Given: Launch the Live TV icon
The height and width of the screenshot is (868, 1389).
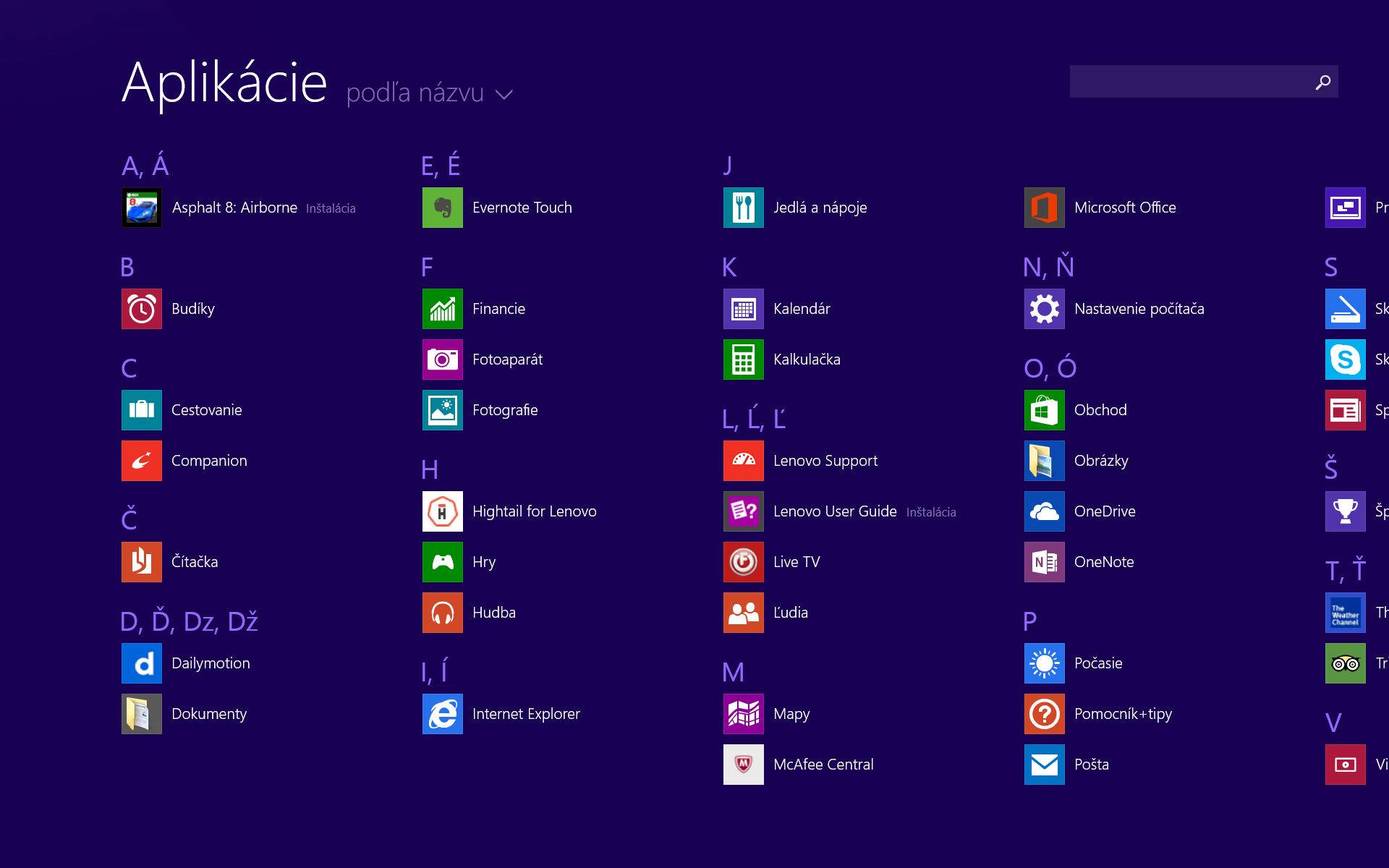Looking at the screenshot, I should [743, 562].
